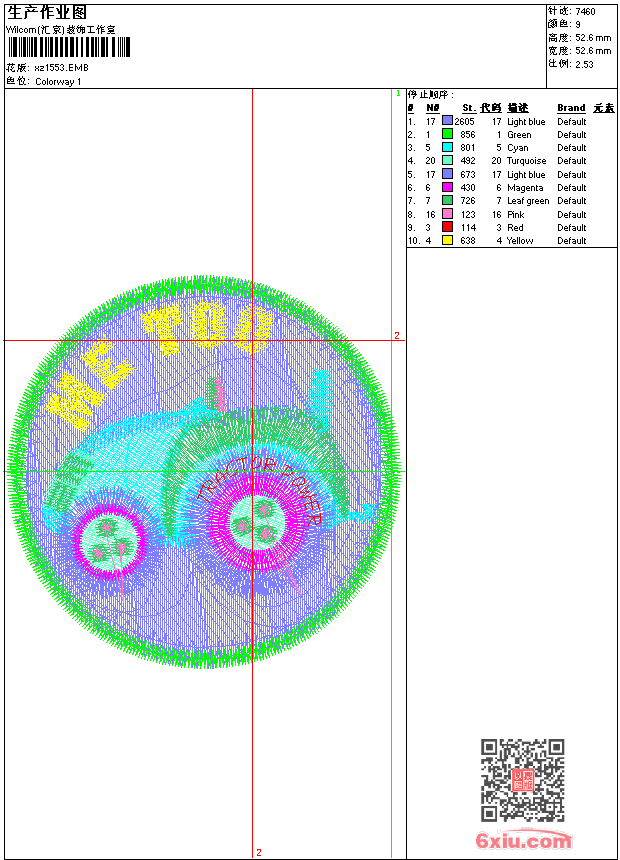Select the Red color swatch in row 9
The image size is (620, 860).
(x=447, y=227)
